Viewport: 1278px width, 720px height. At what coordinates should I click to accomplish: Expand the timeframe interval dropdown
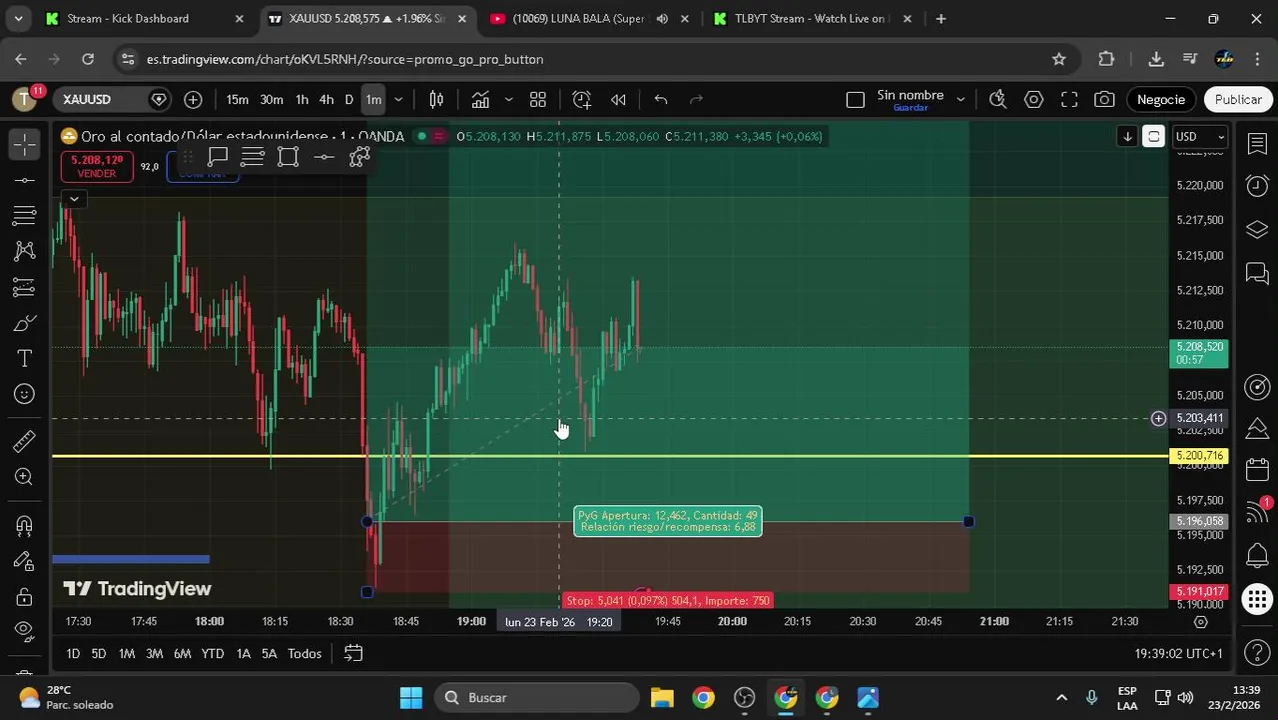pyautogui.click(x=398, y=99)
